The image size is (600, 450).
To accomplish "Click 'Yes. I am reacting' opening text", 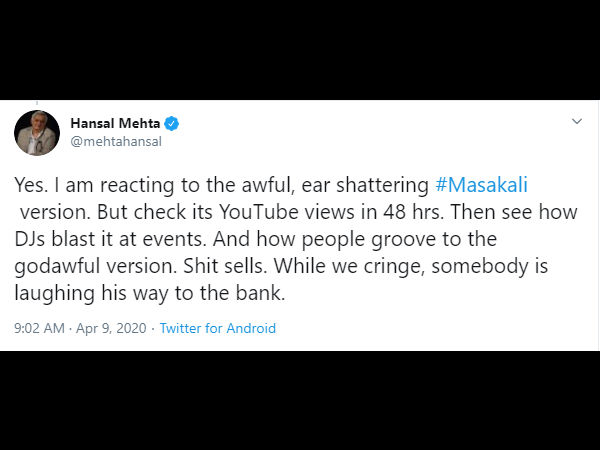I will coord(93,184).
